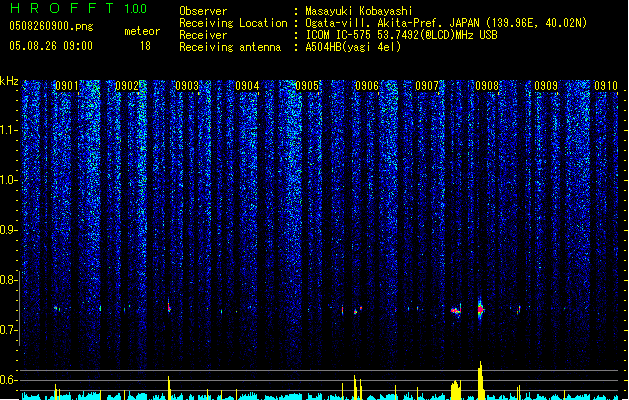This screenshot has height=400, width=629.
Task: Click the 1.1 kHz axis label
Action: click(8, 130)
